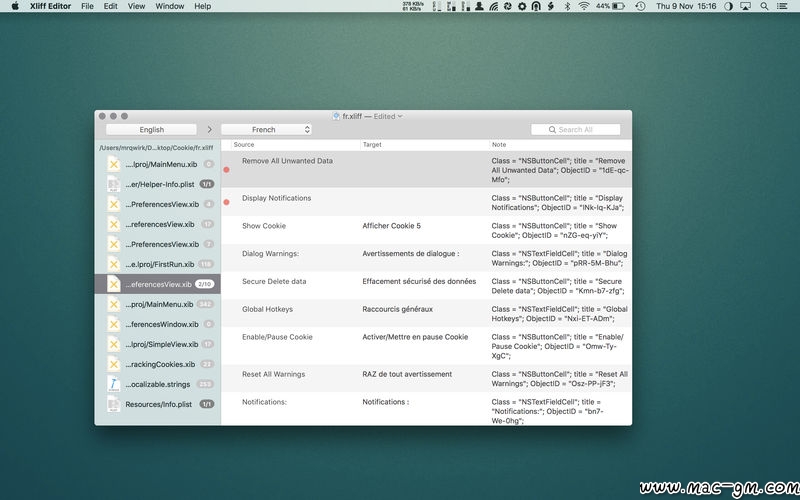800x500 pixels.
Task: Open the View menu
Action: (136, 6)
